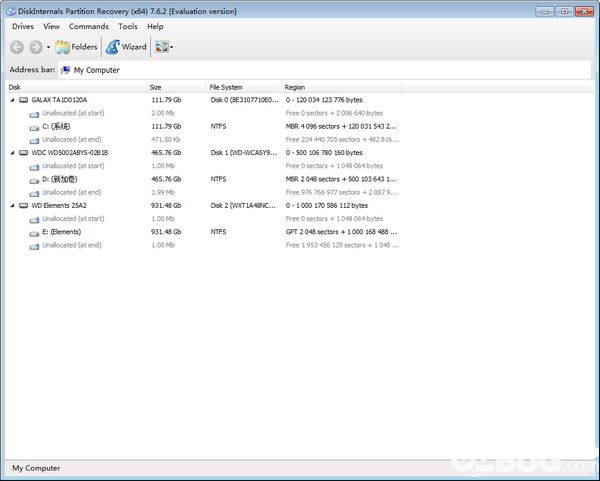Select the C: partition icon

(34, 127)
